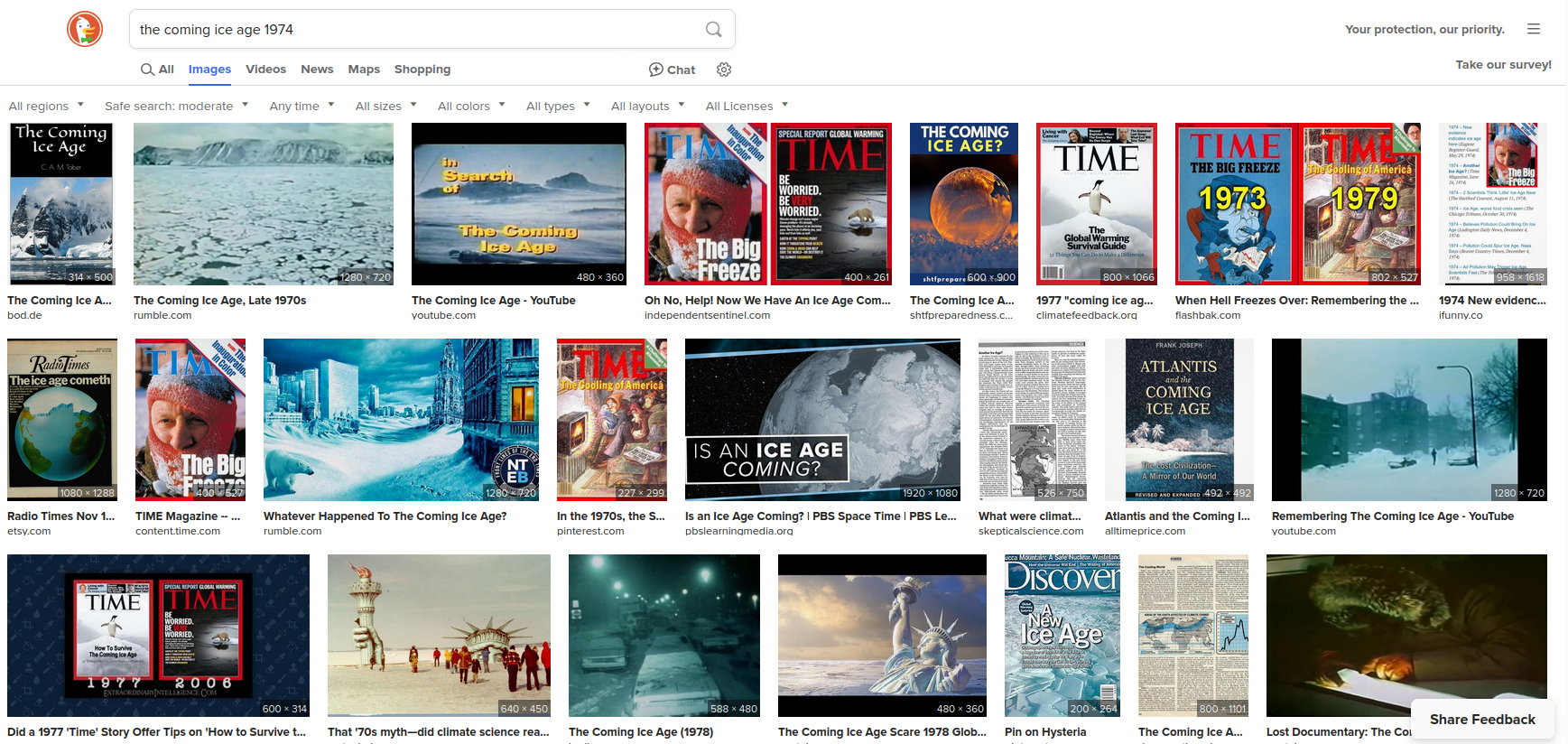Open the hamburger menu icon
Viewport: 1568px width, 744px height.
1533,29
